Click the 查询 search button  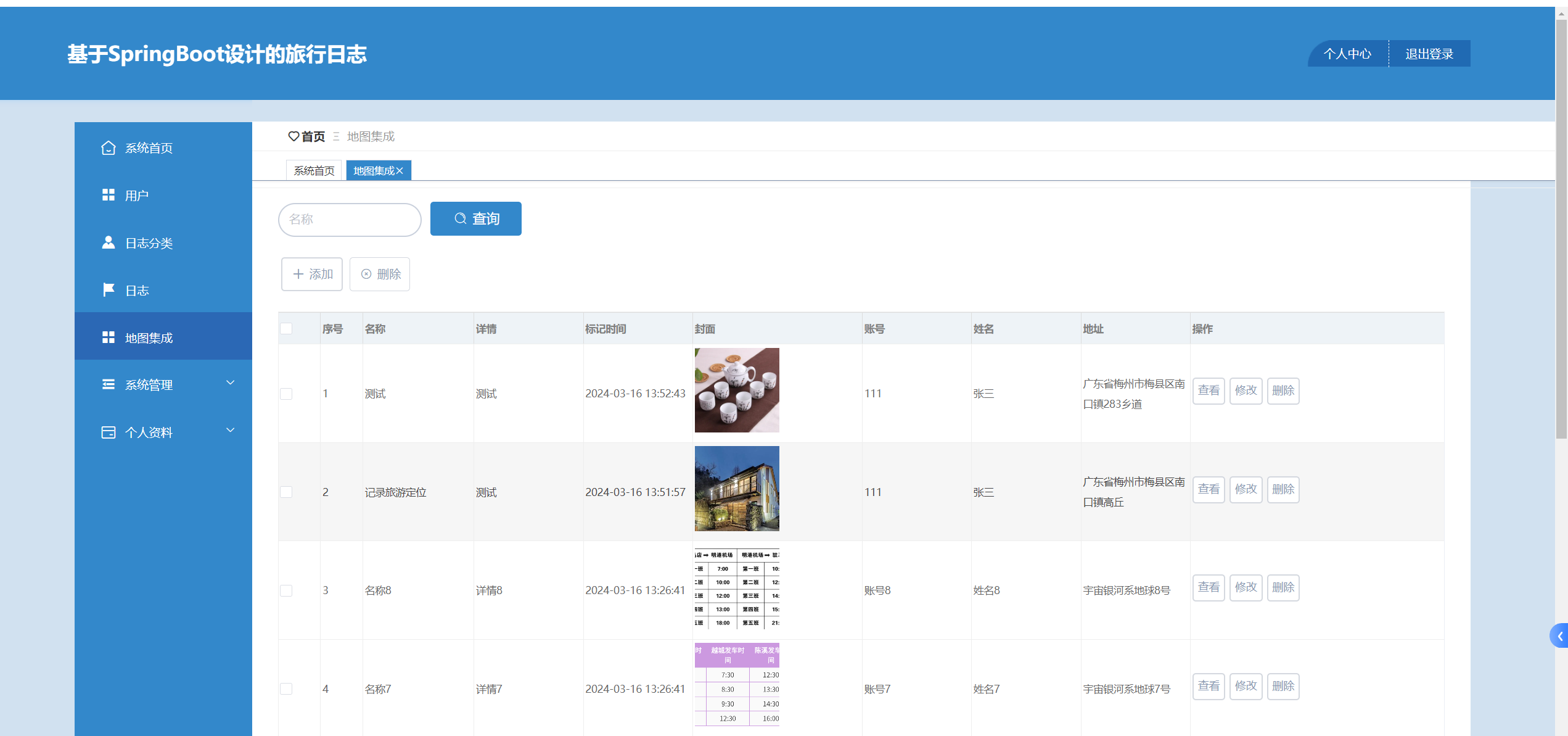475,218
